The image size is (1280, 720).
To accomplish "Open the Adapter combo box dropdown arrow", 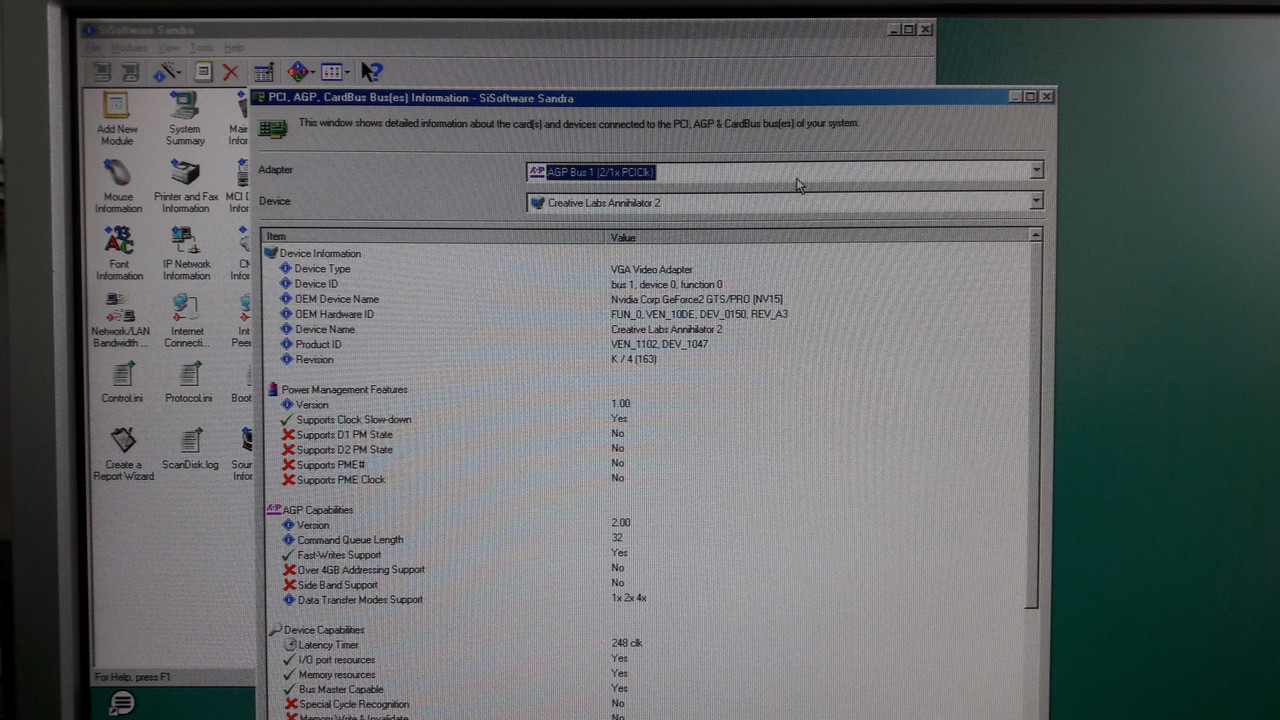I will pyautogui.click(x=1036, y=171).
